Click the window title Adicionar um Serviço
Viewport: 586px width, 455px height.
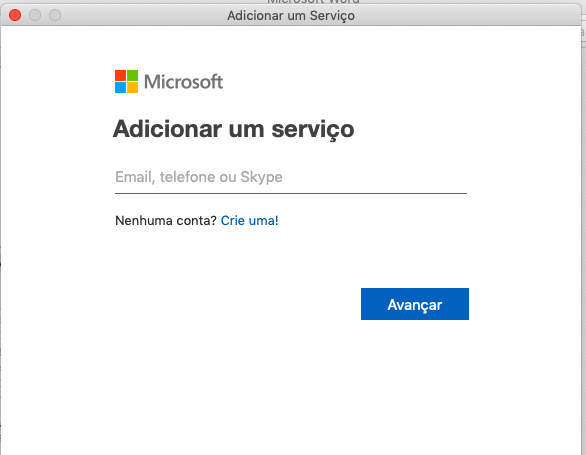[x=291, y=16]
